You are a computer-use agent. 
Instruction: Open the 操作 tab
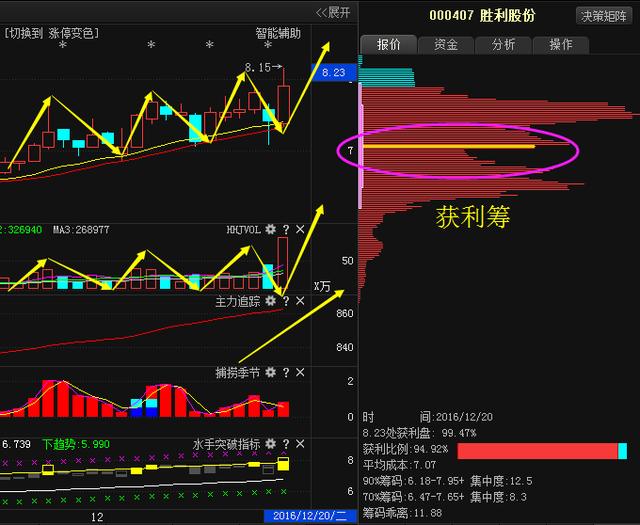coord(561,45)
